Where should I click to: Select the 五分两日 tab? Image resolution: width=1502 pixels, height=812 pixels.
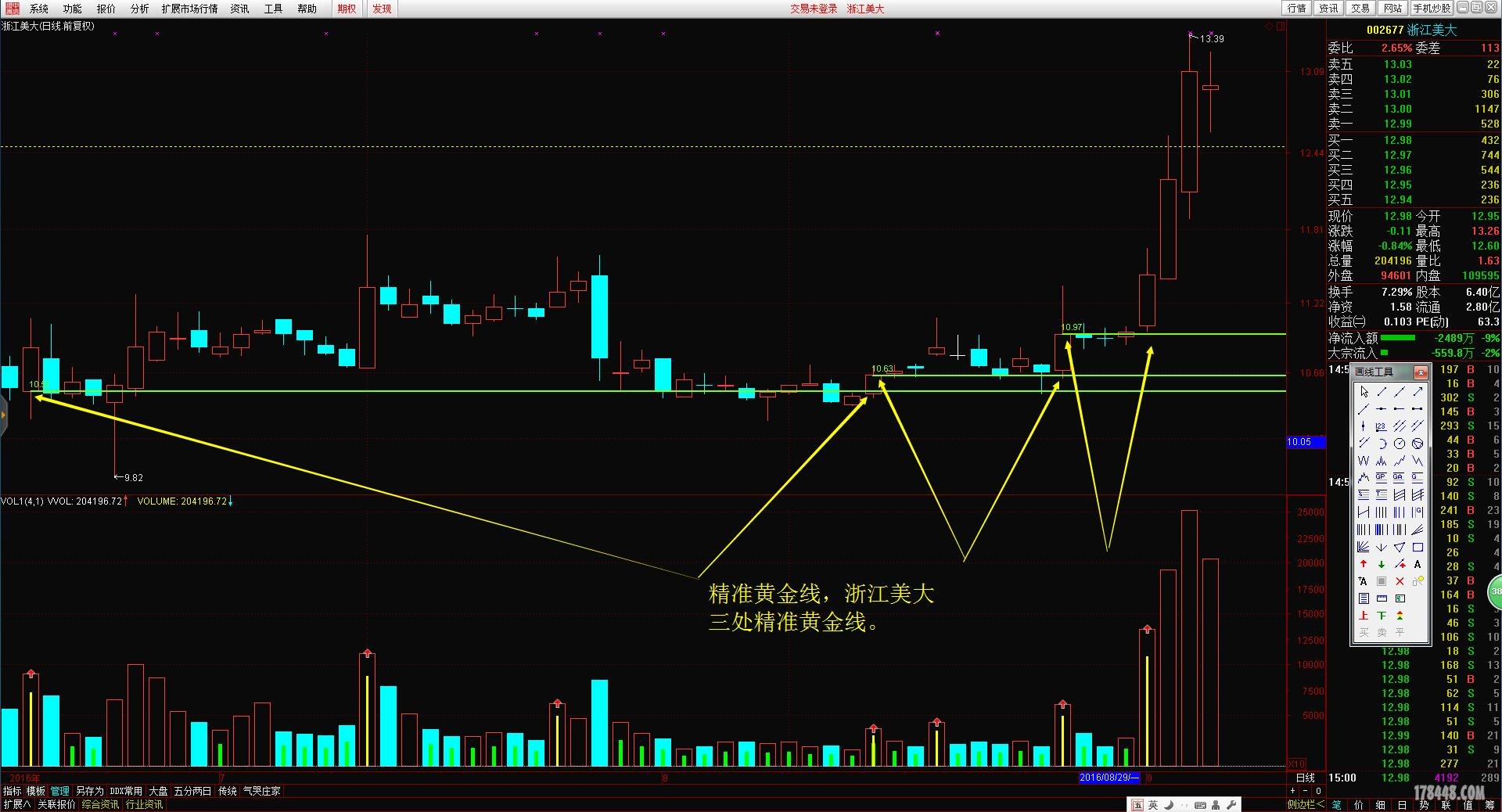tap(192, 791)
